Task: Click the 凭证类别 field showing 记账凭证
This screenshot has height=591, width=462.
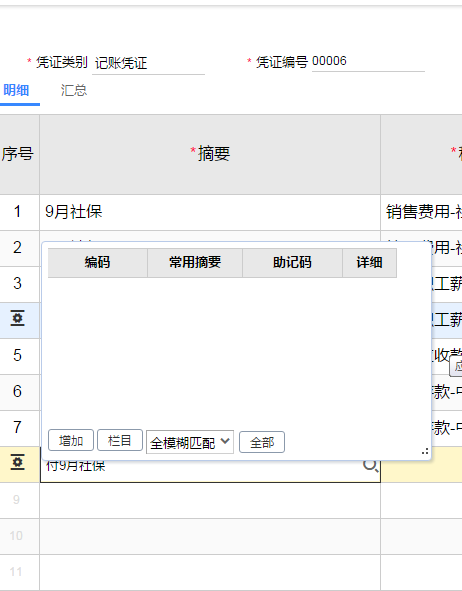Action: coord(148,63)
